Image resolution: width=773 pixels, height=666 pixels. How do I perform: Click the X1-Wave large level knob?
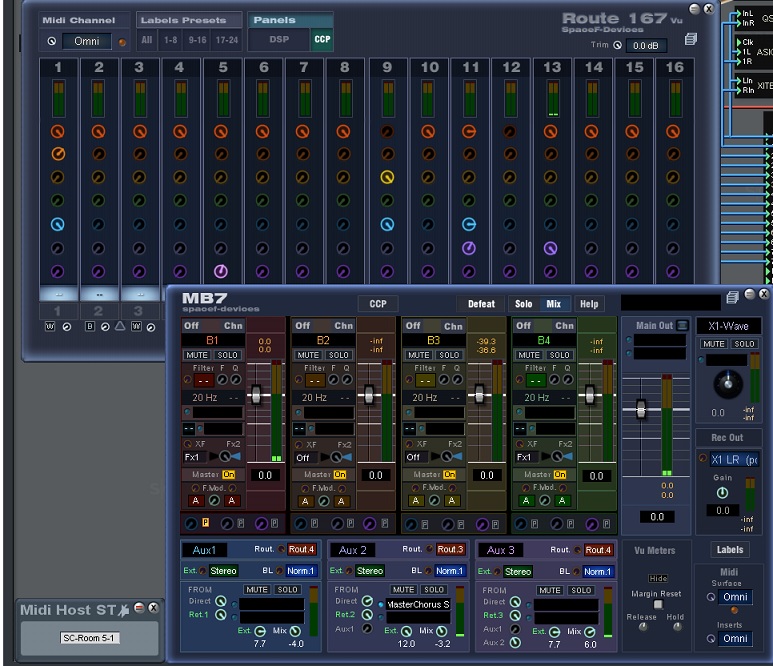pyautogui.click(x=728, y=383)
